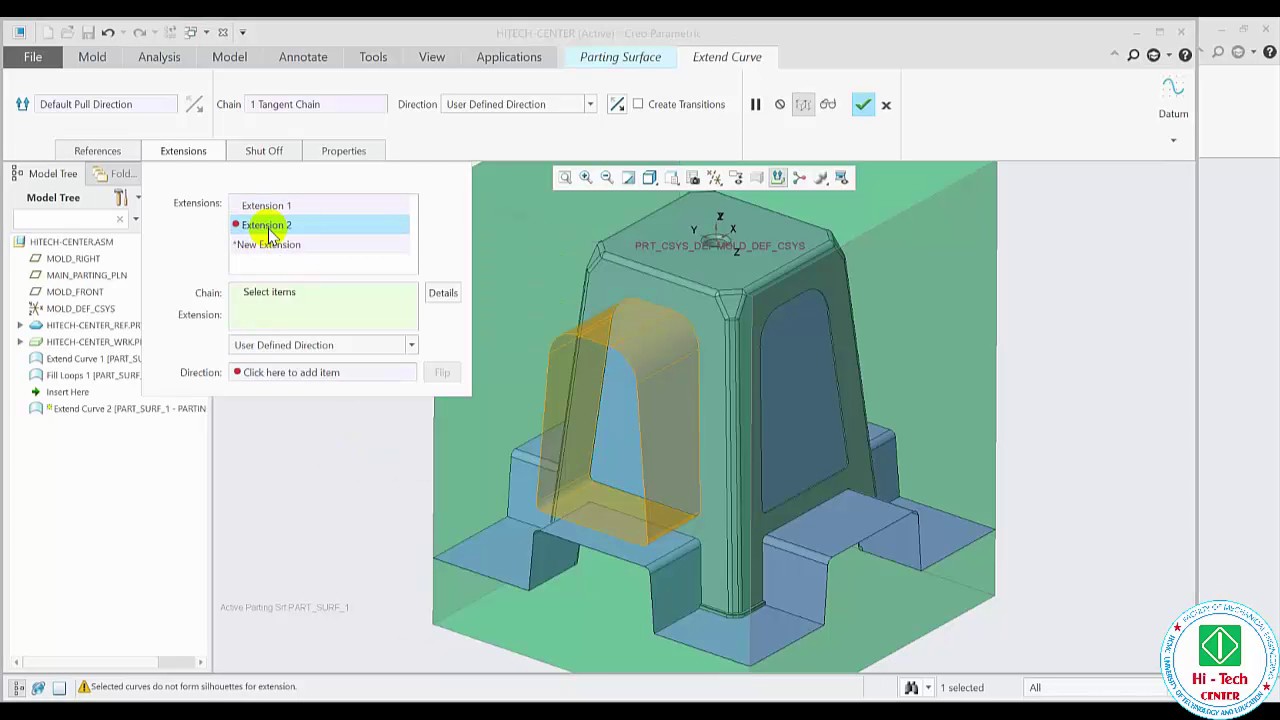
Task: Open Model Tree settings hammer icon
Action: 121,198
